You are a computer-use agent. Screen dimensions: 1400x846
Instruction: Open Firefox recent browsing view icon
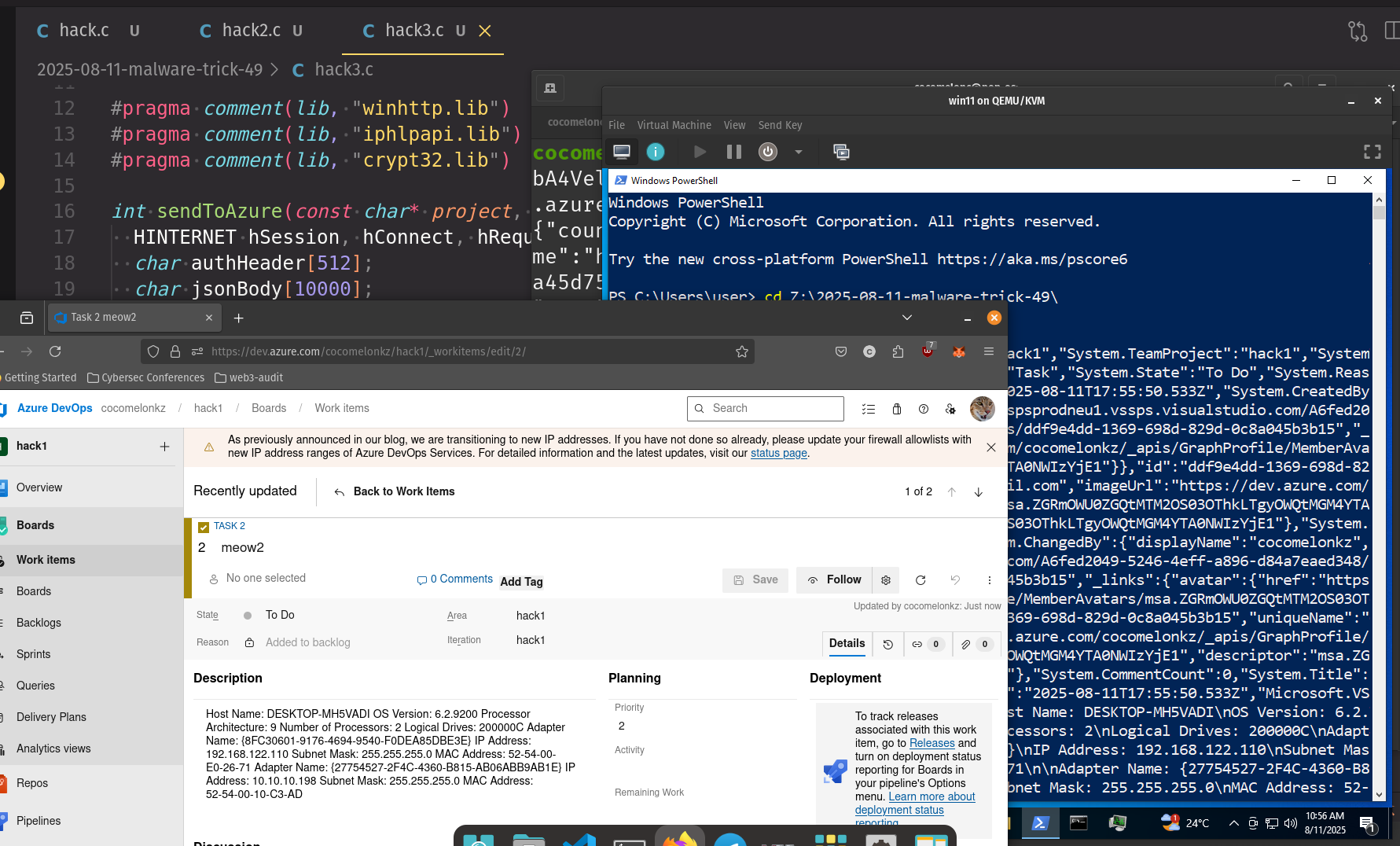click(x=27, y=318)
